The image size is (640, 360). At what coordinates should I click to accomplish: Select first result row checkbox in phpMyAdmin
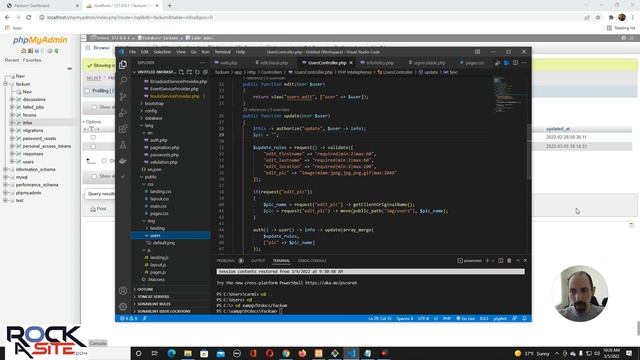click(93, 137)
